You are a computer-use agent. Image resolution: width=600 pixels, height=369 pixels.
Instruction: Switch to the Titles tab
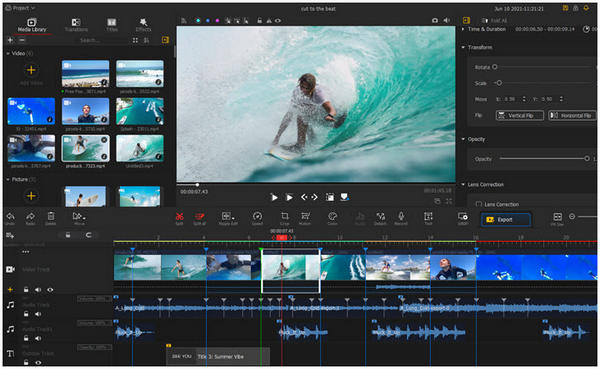pos(111,25)
